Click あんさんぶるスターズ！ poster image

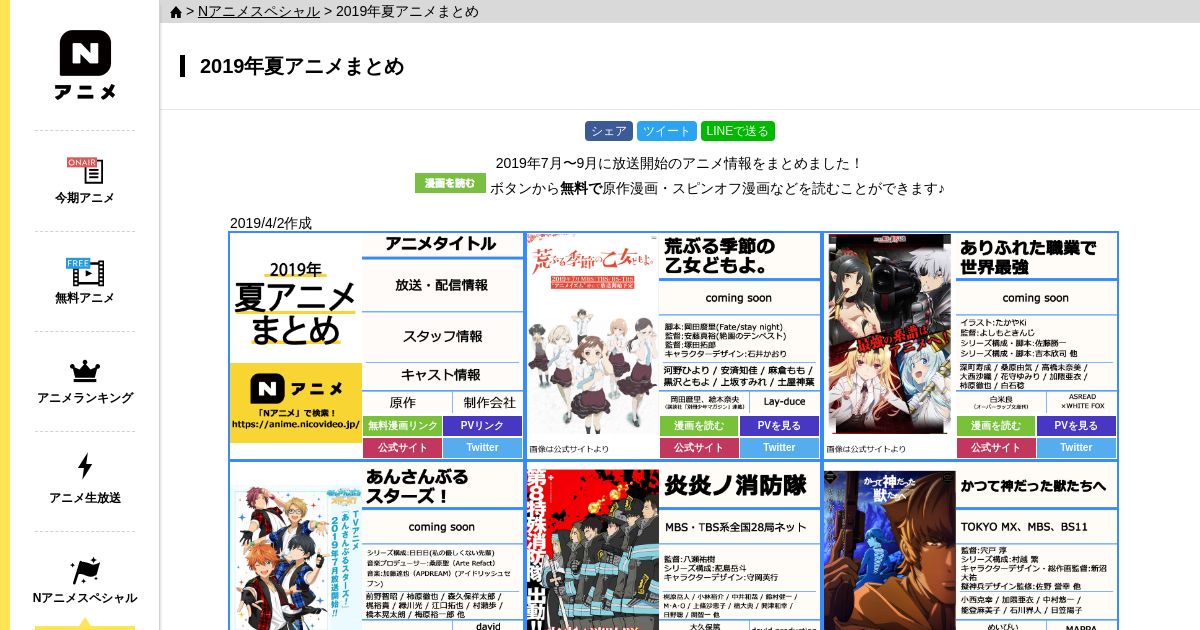pos(297,556)
